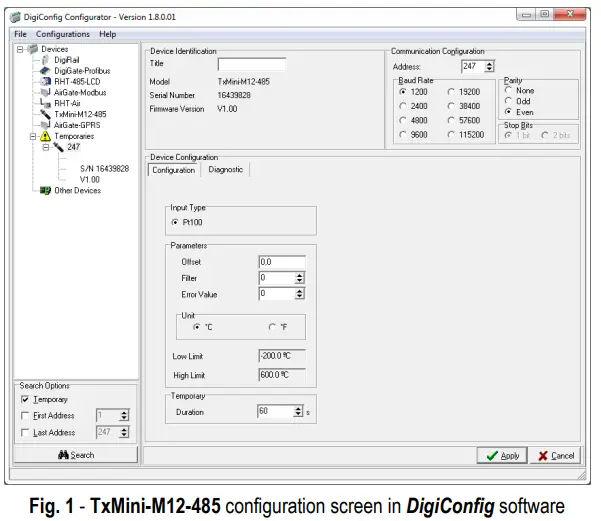
Task: Click the Last Address spinner arrows
Action: click(123, 432)
